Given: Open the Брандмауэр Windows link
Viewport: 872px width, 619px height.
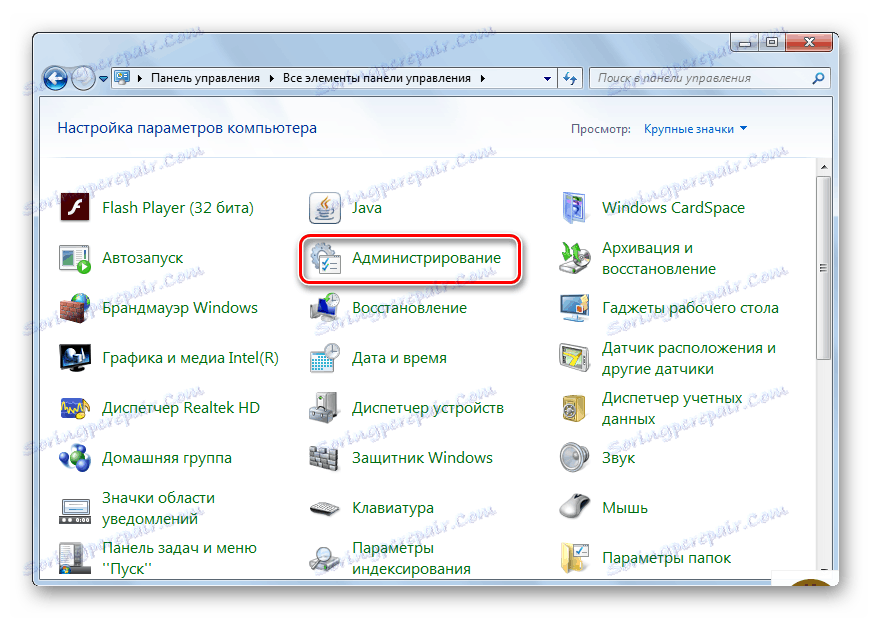Looking at the screenshot, I should click(x=180, y=308).
